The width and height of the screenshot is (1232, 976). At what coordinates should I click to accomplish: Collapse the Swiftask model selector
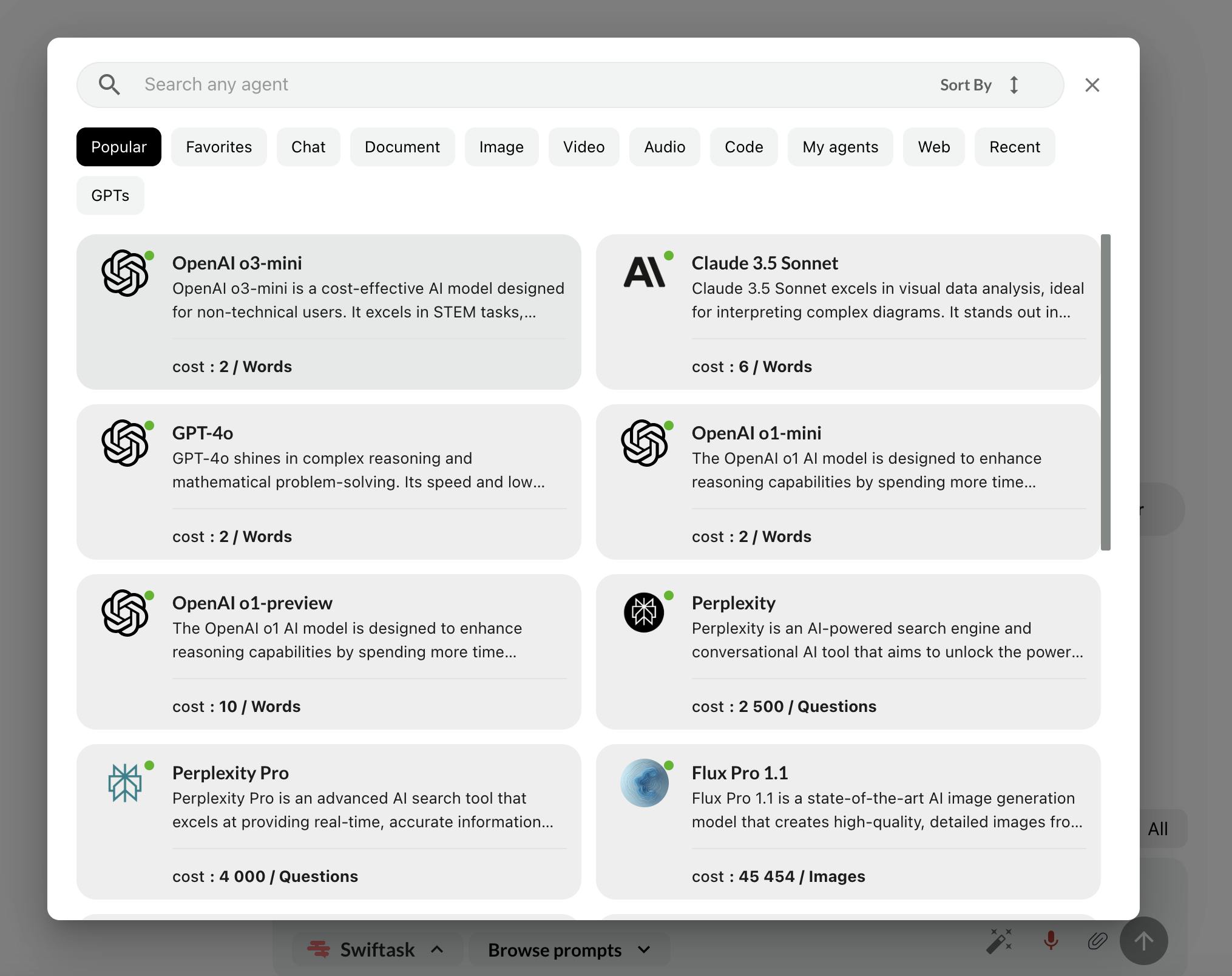438,948
